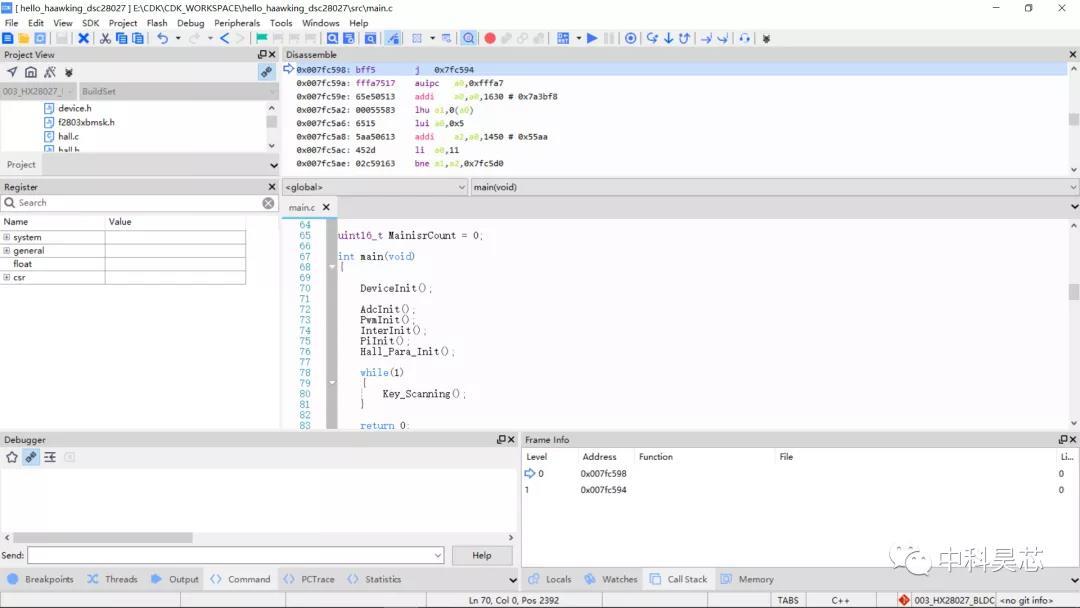Select f2803xbmsk.h in project tree
1080x608 pixels.
coord(86,122)
